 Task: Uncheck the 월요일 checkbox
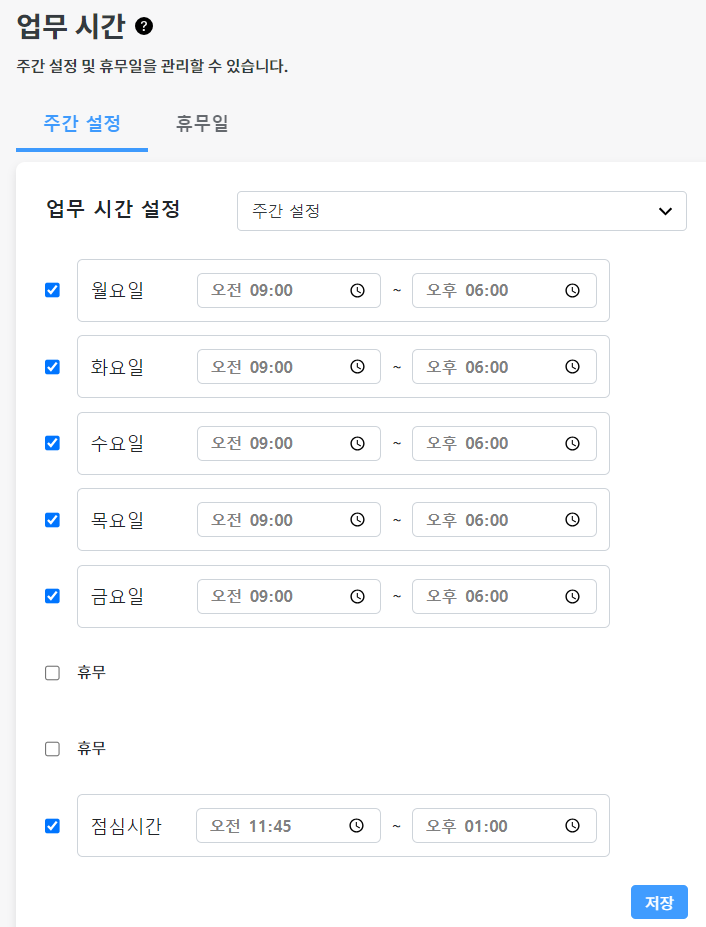coord(52,290)
